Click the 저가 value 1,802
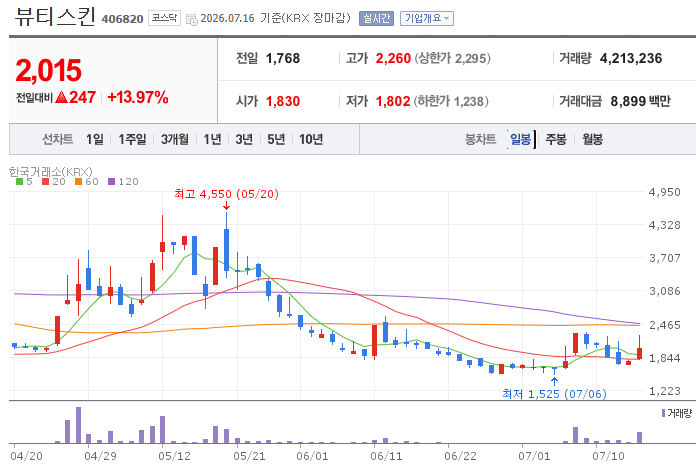Viewport: 696px width, 473px height. pos(393,101)
